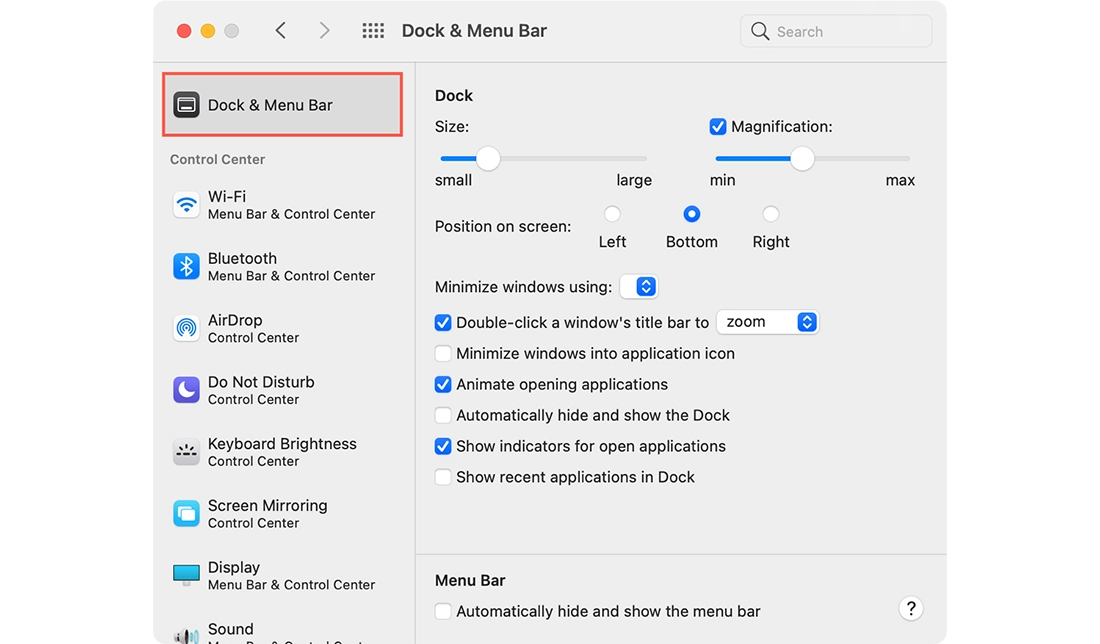The height and width of the screenshot is (644, 1100).
Task: Select the Do Not Disturb moon icon
Action: [x=186, y=390]
